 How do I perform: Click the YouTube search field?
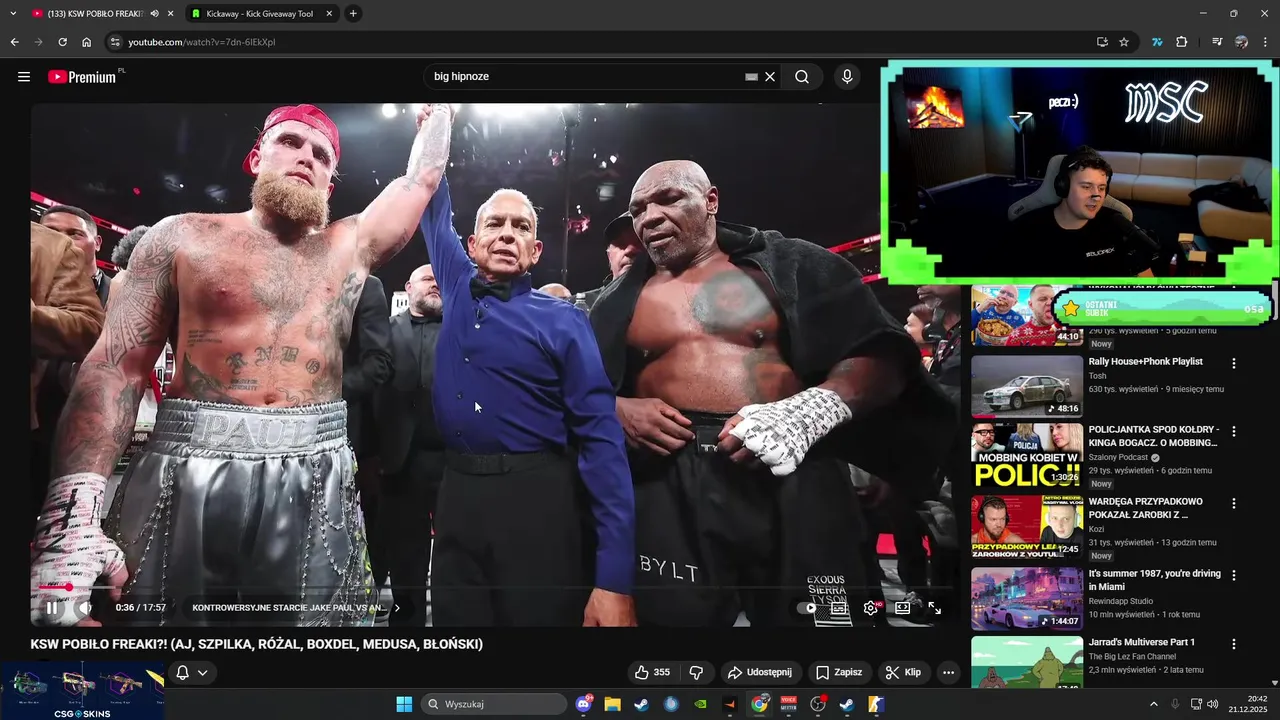tap(585, 76)
